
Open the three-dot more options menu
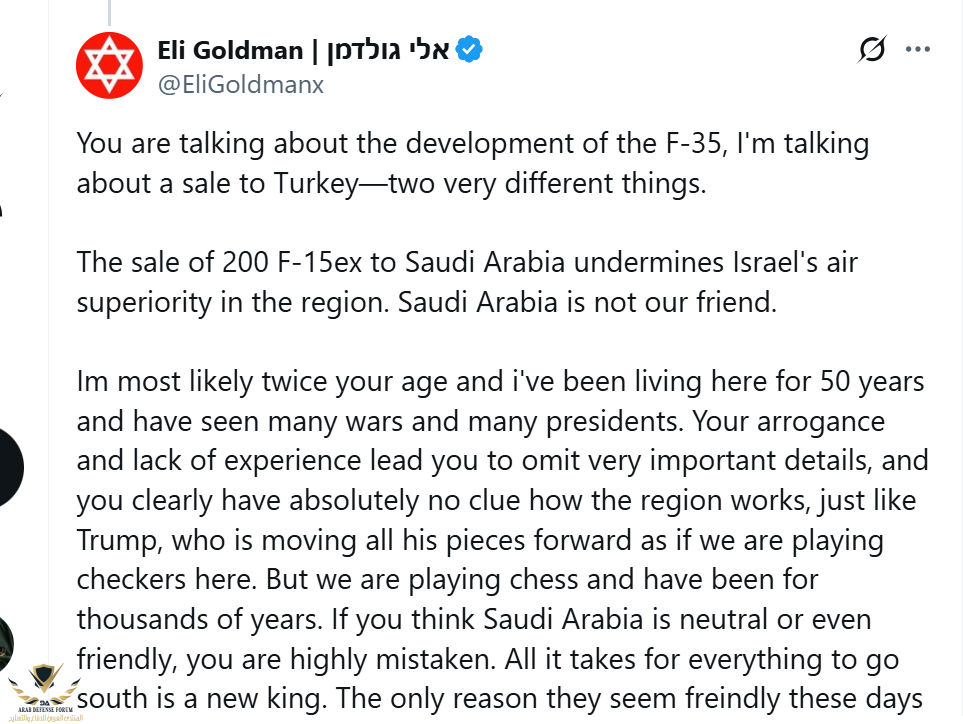tap(918, 49)
